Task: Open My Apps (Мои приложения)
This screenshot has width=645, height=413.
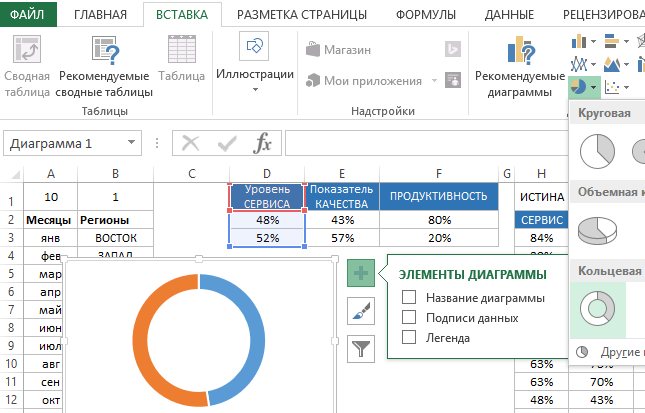Action: [x=364, y=81]
